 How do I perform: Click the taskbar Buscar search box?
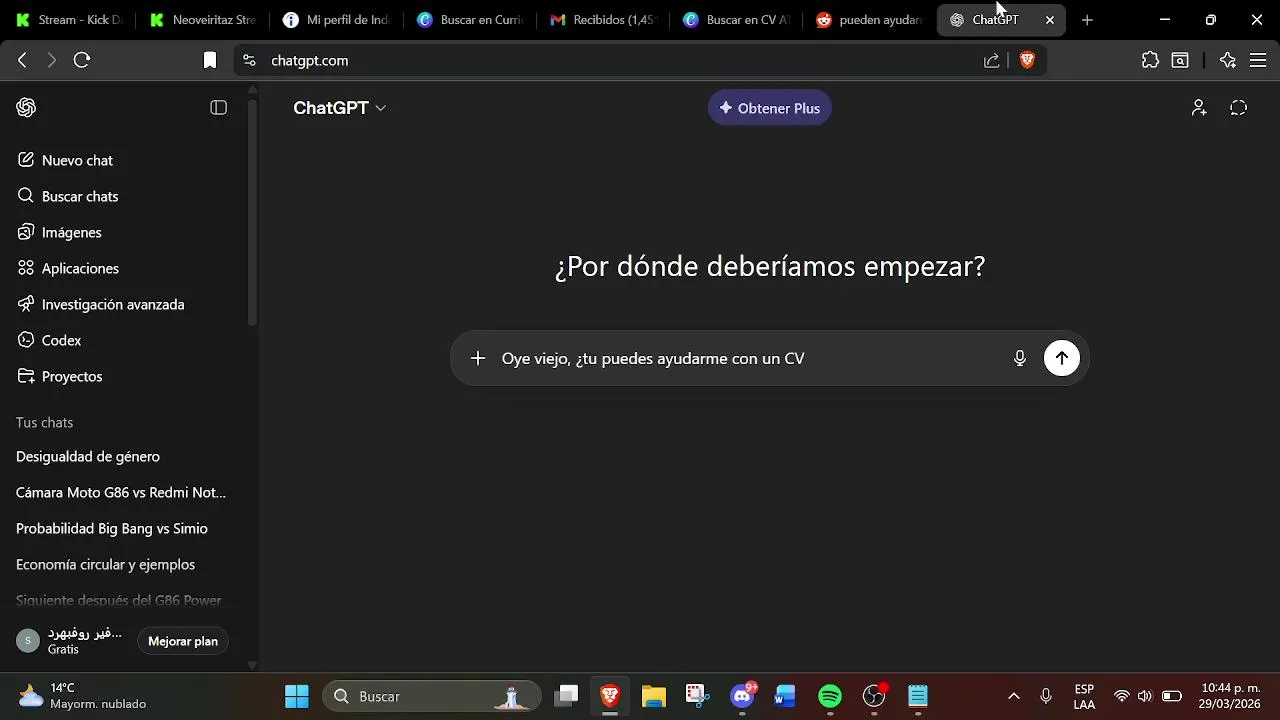pyautogui.click(x=432, y=696)
